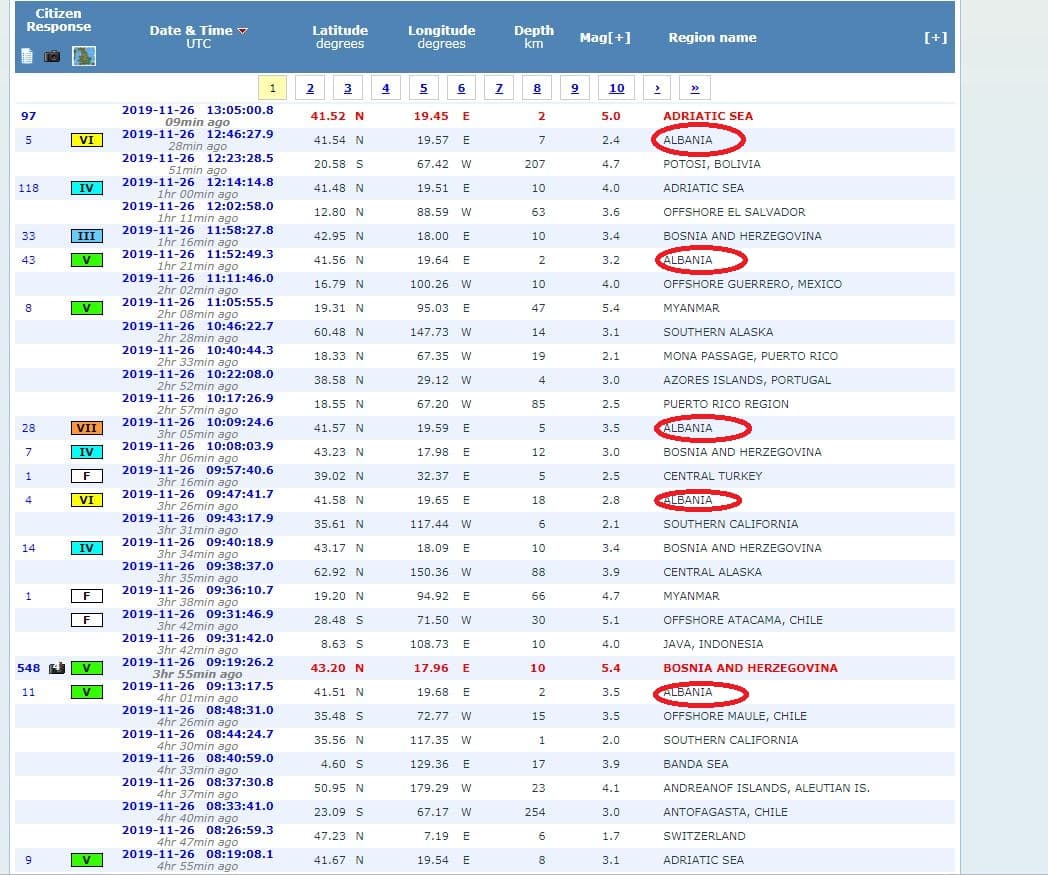Click BANDA SEA region name
This screenshot has height=875, width=1048.
[696, 765]
